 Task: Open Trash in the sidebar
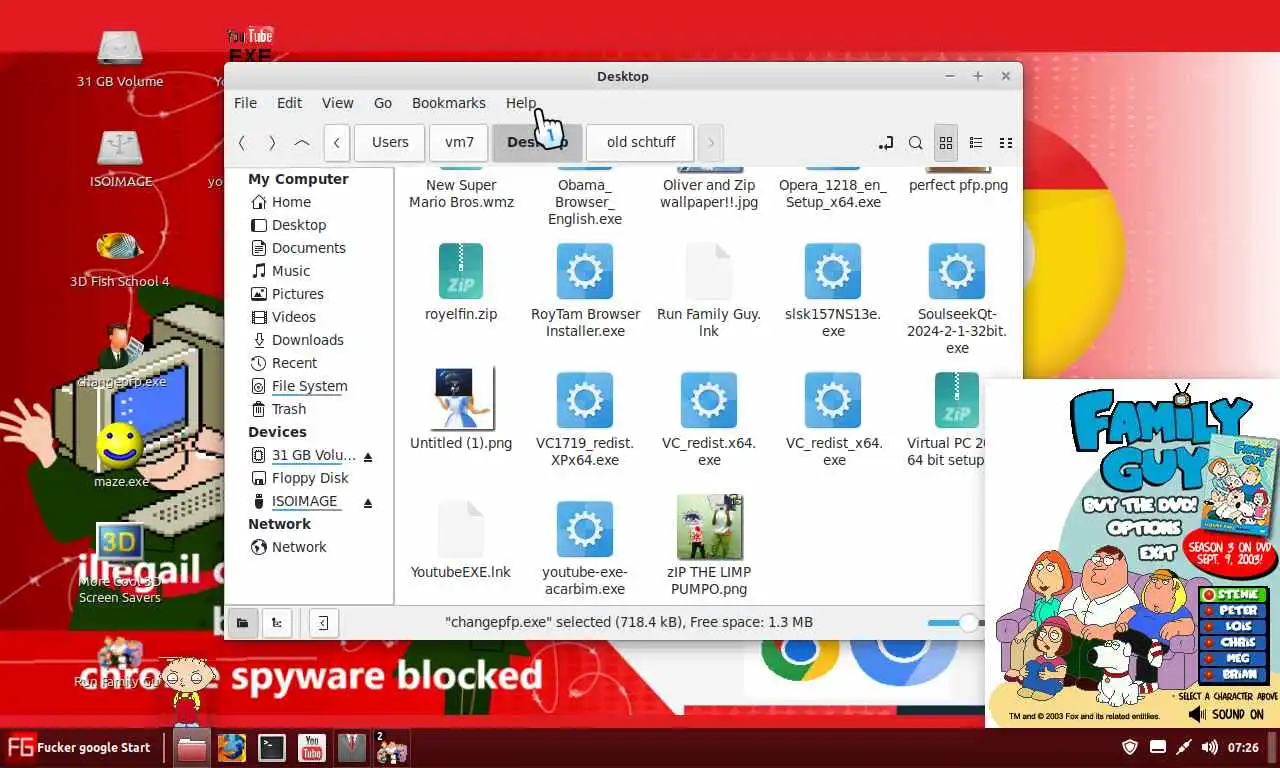tap(289, 409)
